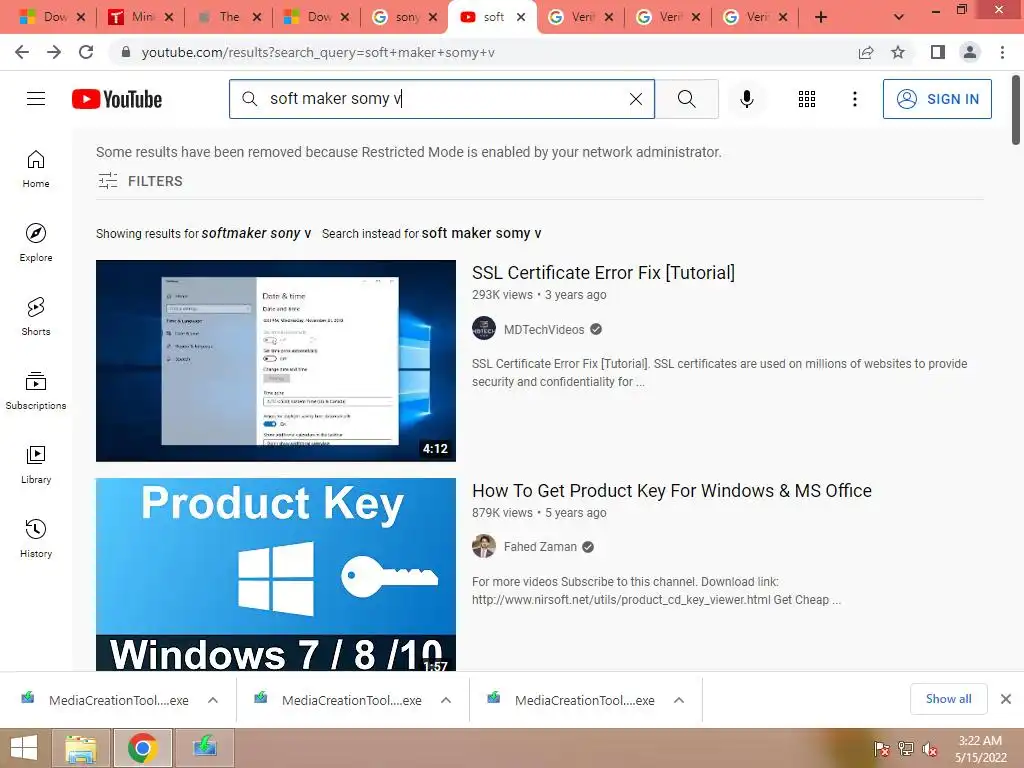Screen dimensions: 1024x768
Task: Open the installer app in taskbar
Action: 204,748
